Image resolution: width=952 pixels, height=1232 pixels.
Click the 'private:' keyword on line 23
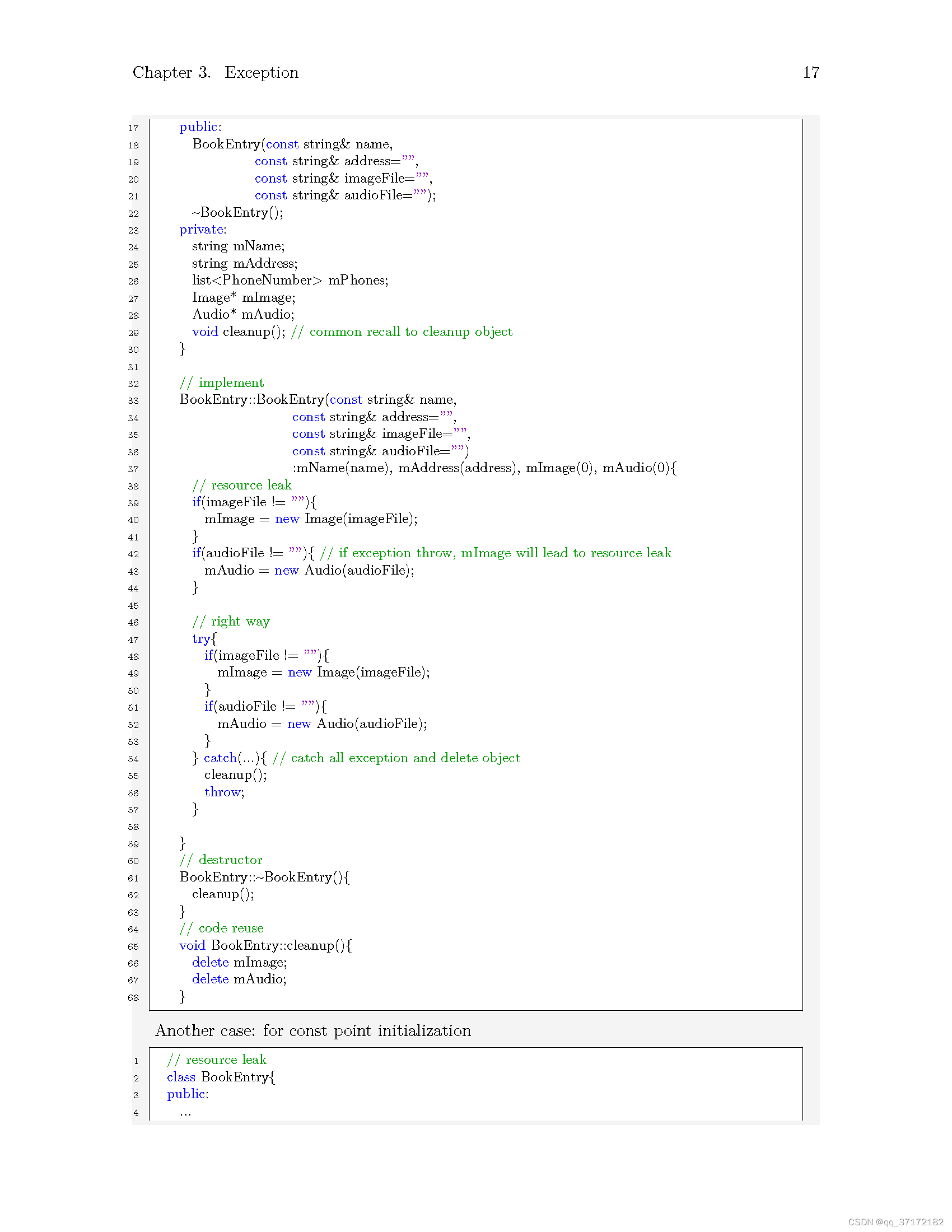coord(203,230)
